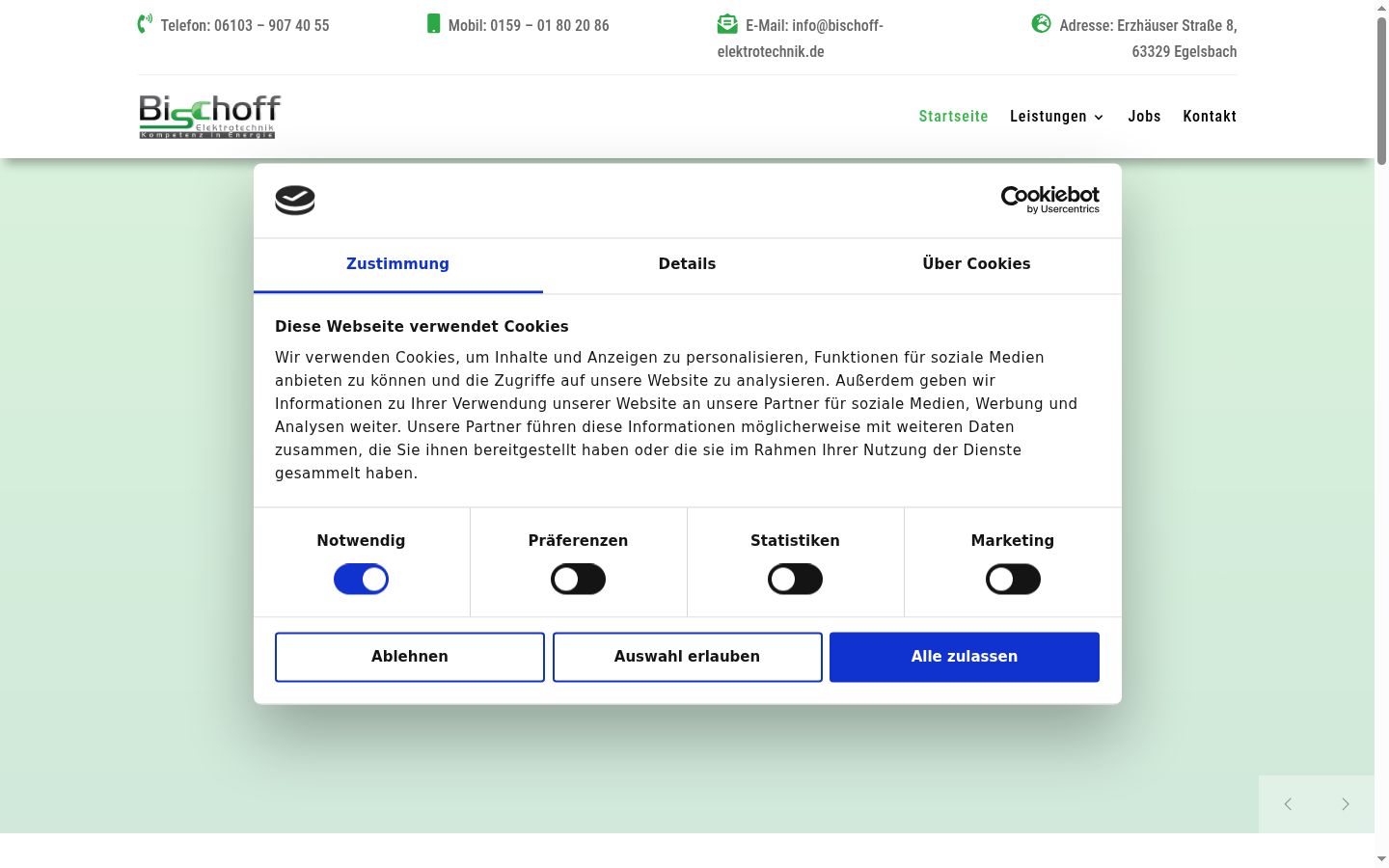Open the Kontakt menu item

click(x=1210, y=117)
